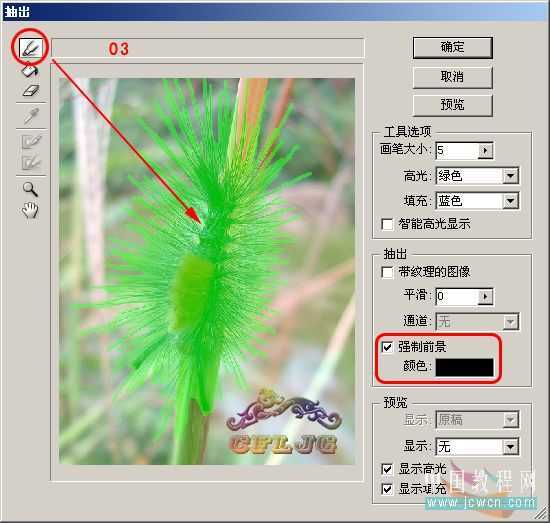This screenshot has height=523, width=550.
Task: Uncheck the 显示填充 checkbox
Action: 387,489
